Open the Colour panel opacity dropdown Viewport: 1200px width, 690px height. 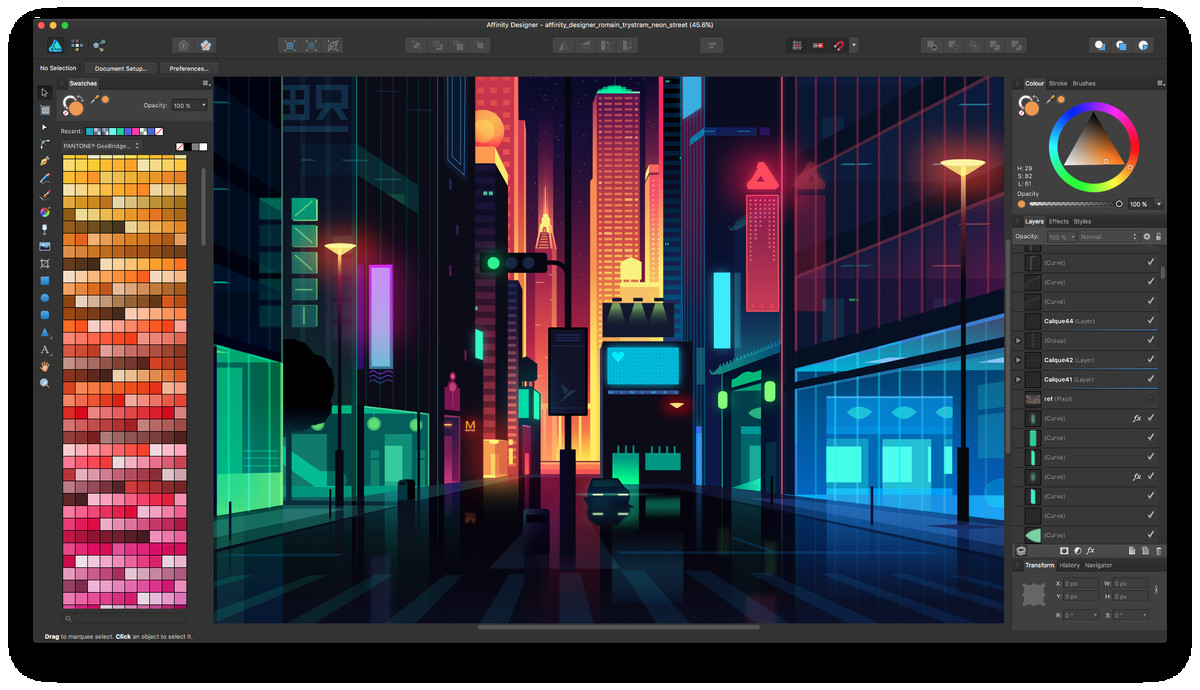(1159, 204)
